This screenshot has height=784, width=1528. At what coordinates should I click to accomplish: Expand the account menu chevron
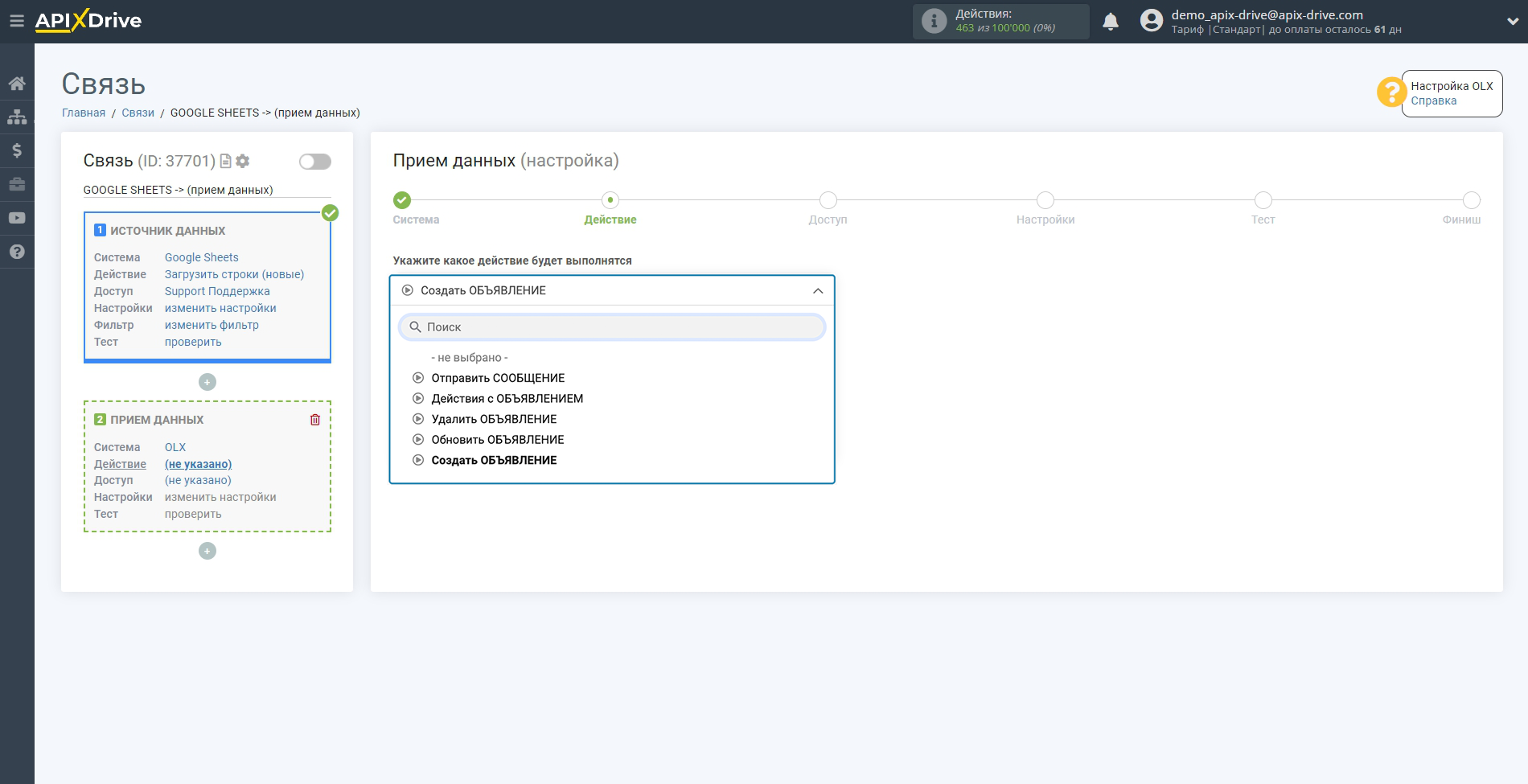tap(1512, 22)
